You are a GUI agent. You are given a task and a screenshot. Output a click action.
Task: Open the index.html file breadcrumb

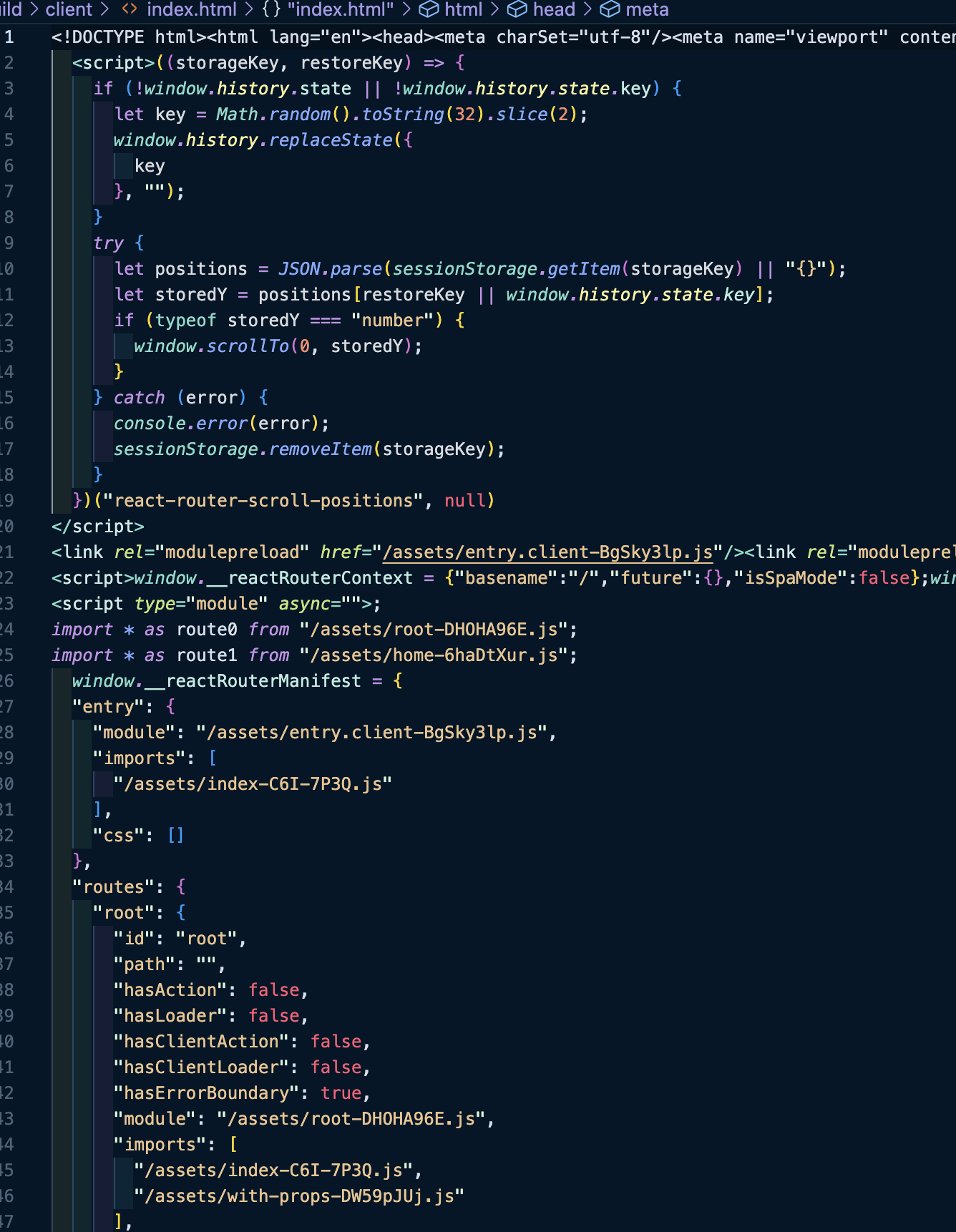pyautogui.click(x=192, y=9)
